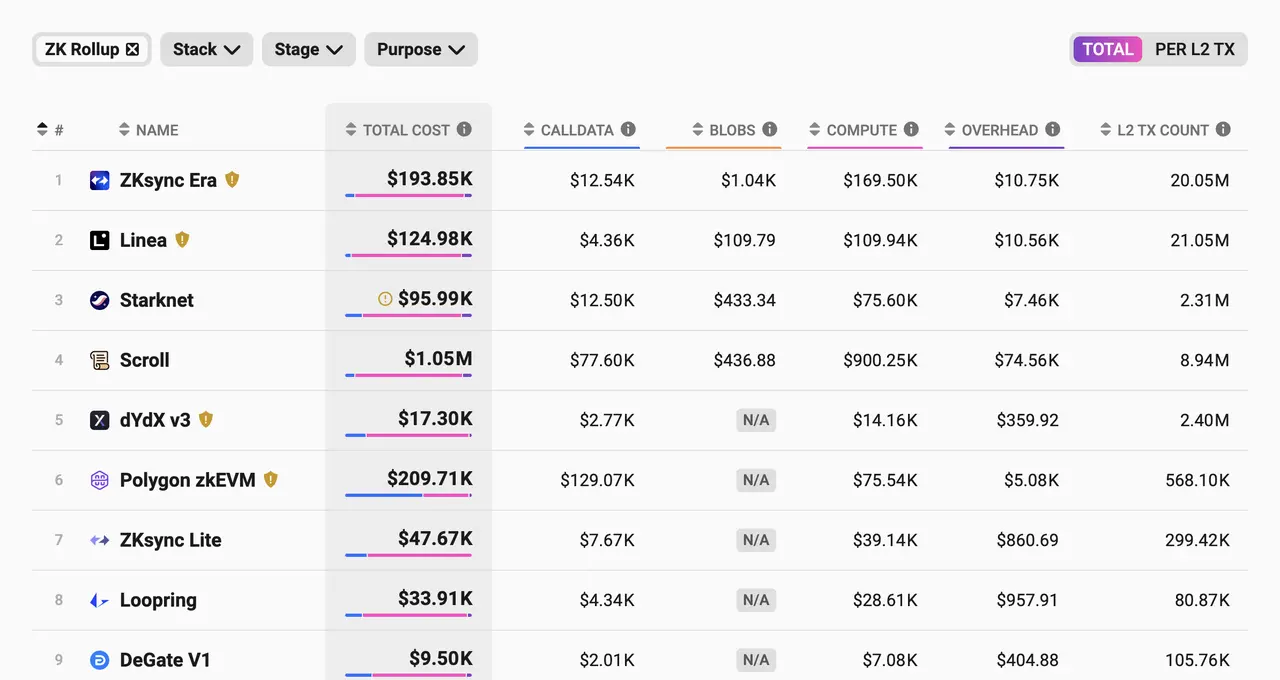Screen dimensions: 1280x680
Task: Click the cost breakdown bar under ZKsync Era total
Action: pos(408,196)
